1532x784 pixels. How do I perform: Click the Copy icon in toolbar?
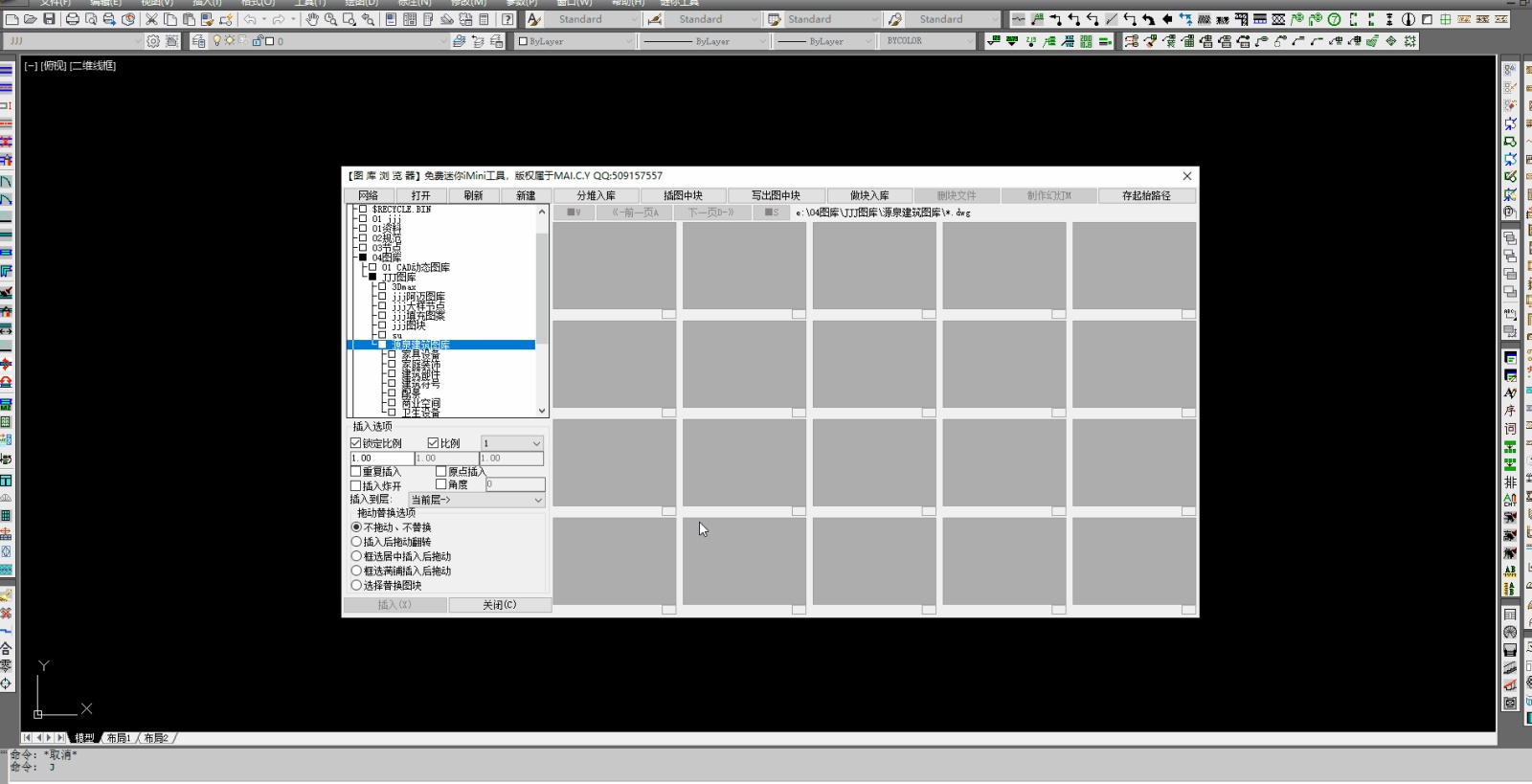pyautogui.click(x=170, y=19)
